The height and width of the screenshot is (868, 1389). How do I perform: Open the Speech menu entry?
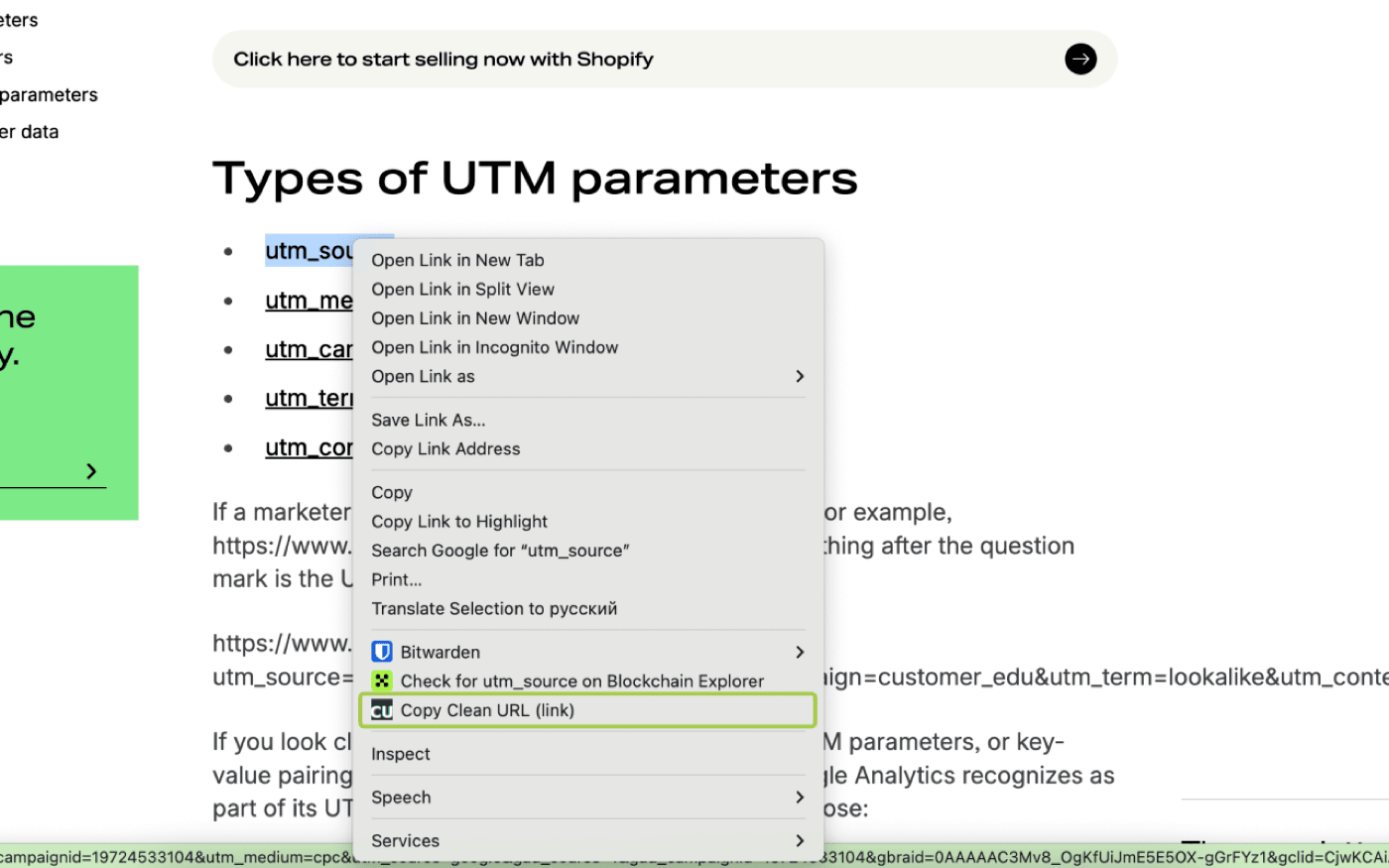(588, 798)
